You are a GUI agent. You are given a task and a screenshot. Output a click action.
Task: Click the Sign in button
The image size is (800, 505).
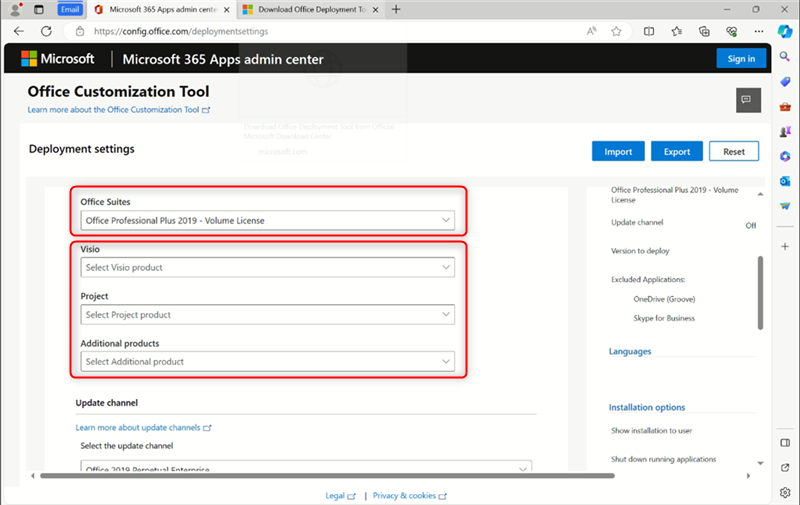(741, 59)
